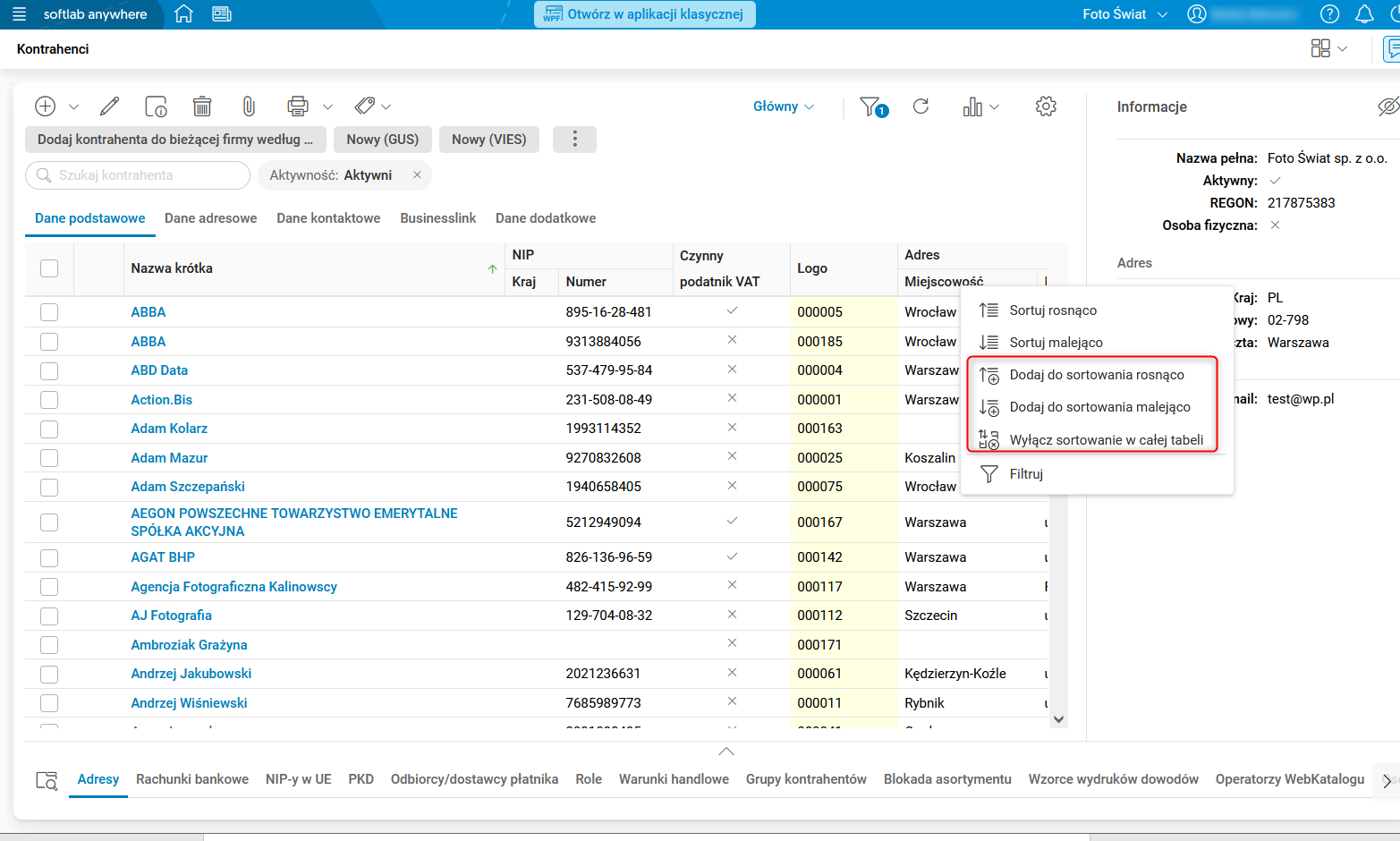
Task: Click the Szukaj kontrahenta search field
Action: pyautogui.click(x=139, y=175)
